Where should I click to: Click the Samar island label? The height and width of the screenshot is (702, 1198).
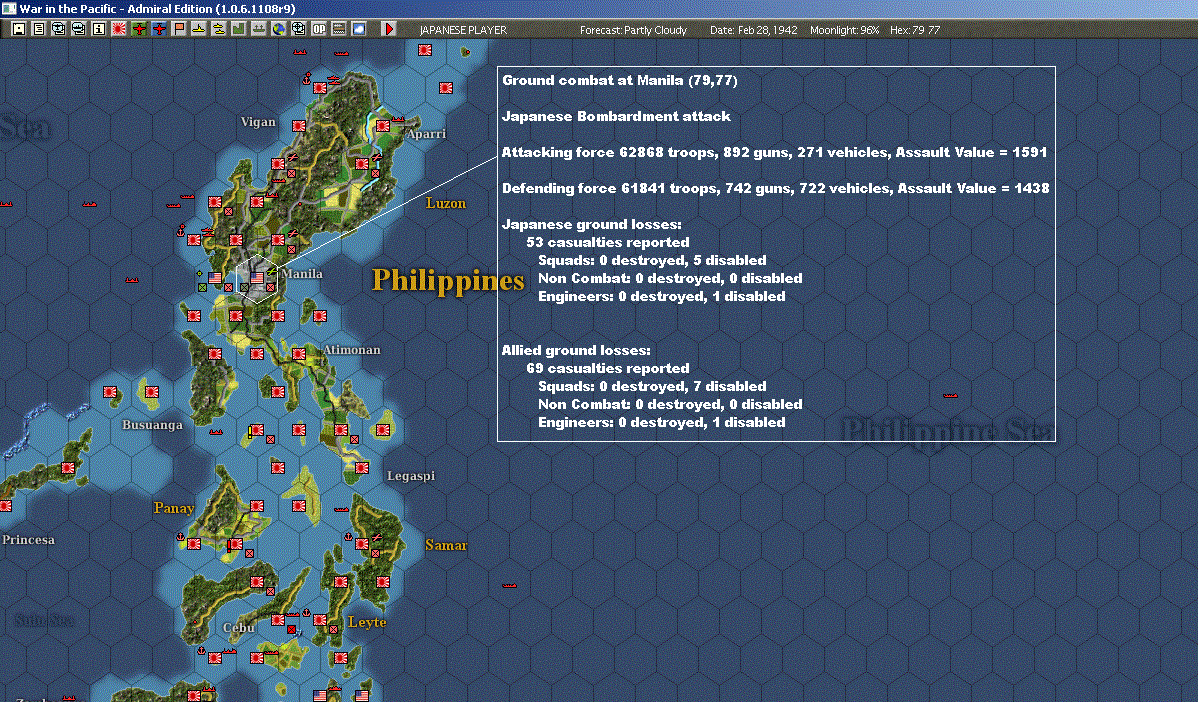click(446, 545)
